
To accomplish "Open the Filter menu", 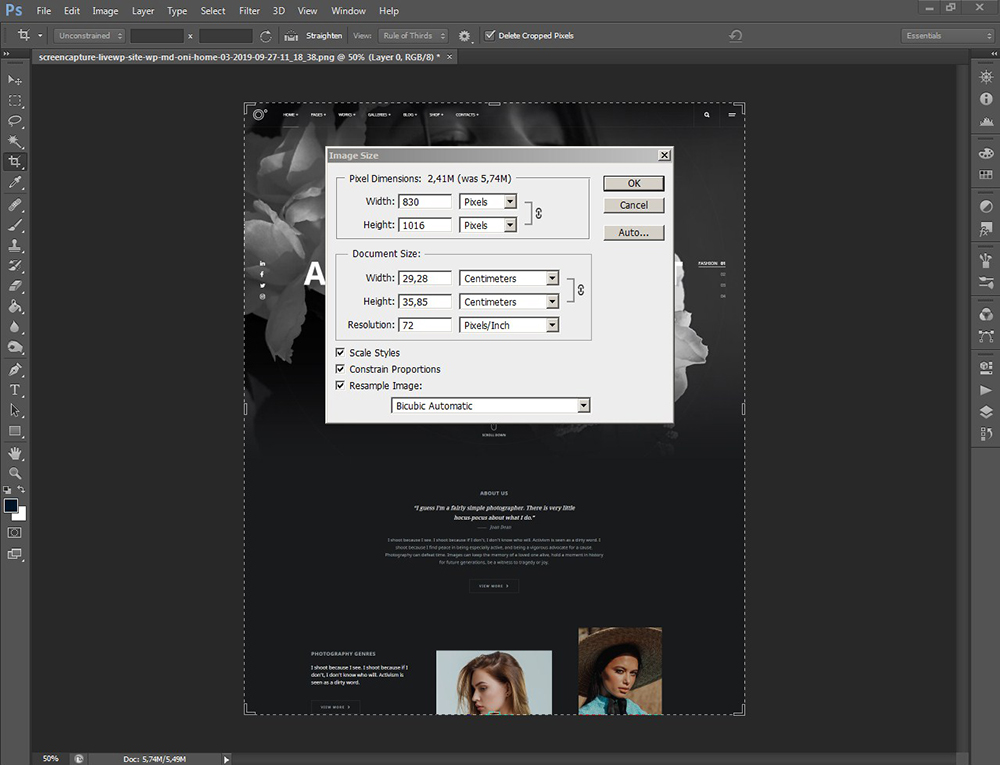I will [x=249, y=11].
